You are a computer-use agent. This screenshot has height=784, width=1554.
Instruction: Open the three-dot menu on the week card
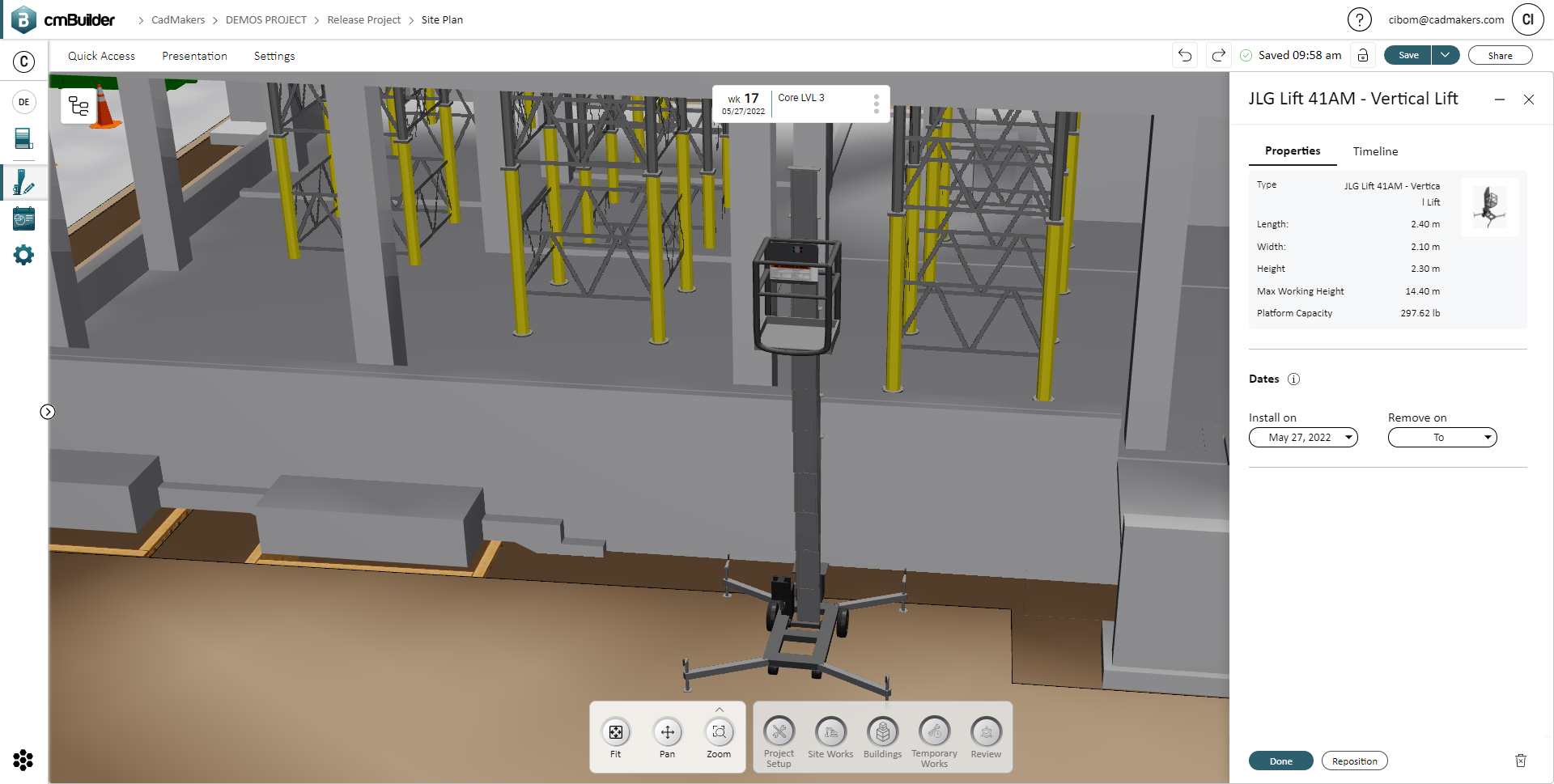pyautogui.click(x=877, y=104)
